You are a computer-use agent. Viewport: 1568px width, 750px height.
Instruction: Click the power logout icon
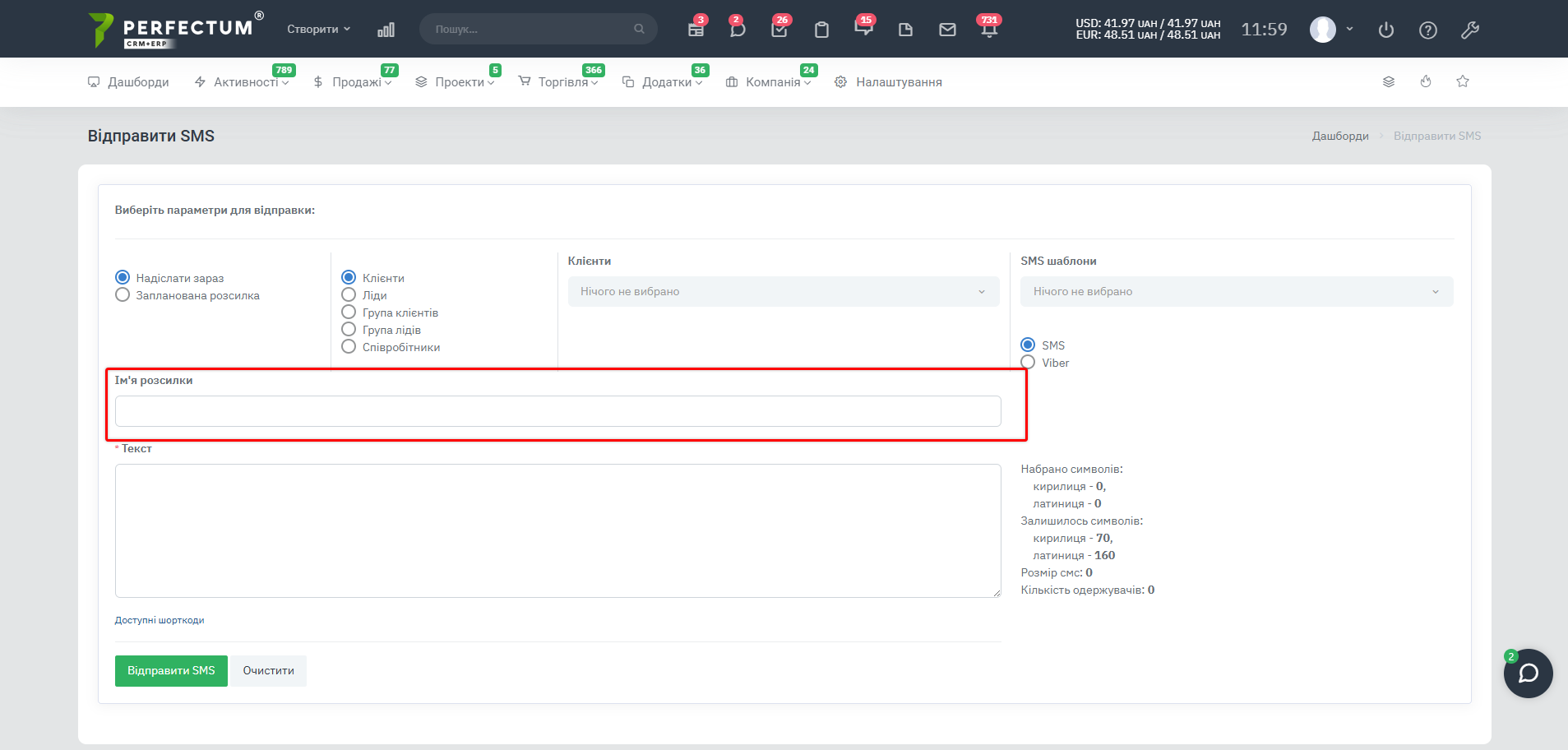(x=1386, y=30)
